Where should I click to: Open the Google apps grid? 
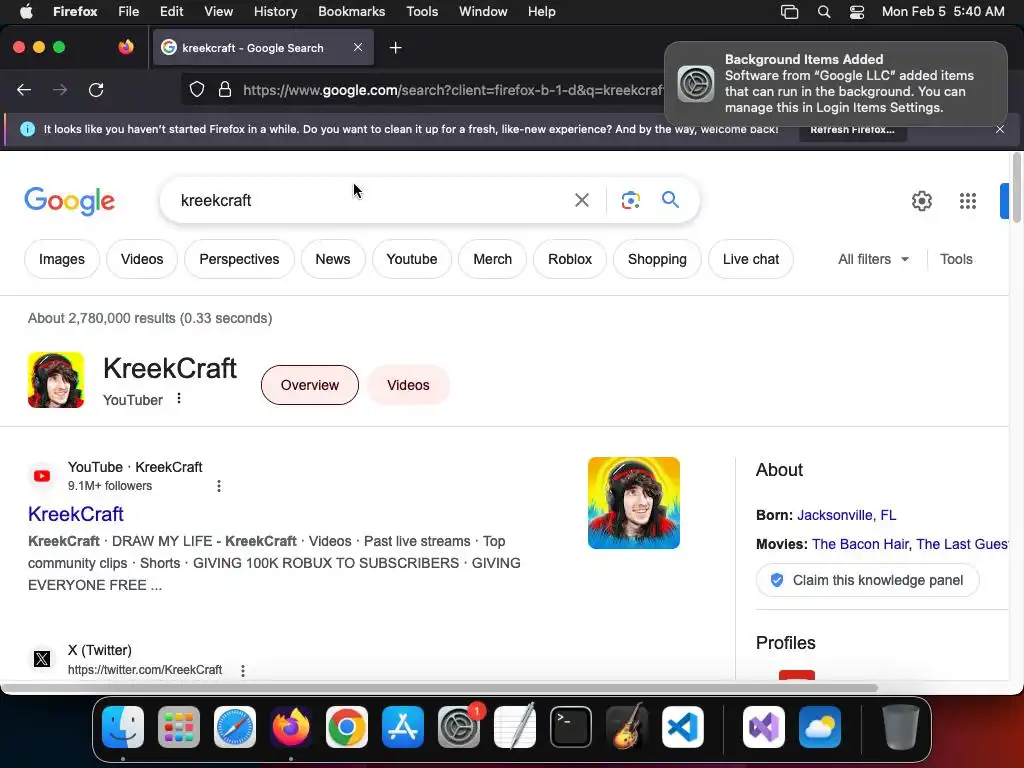968,200
